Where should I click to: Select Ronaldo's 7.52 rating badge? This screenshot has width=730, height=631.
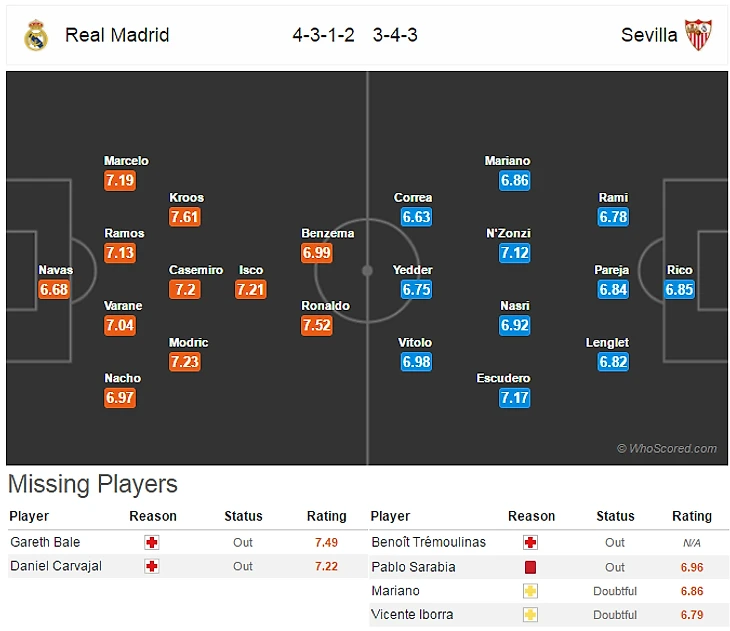(317, 325)
